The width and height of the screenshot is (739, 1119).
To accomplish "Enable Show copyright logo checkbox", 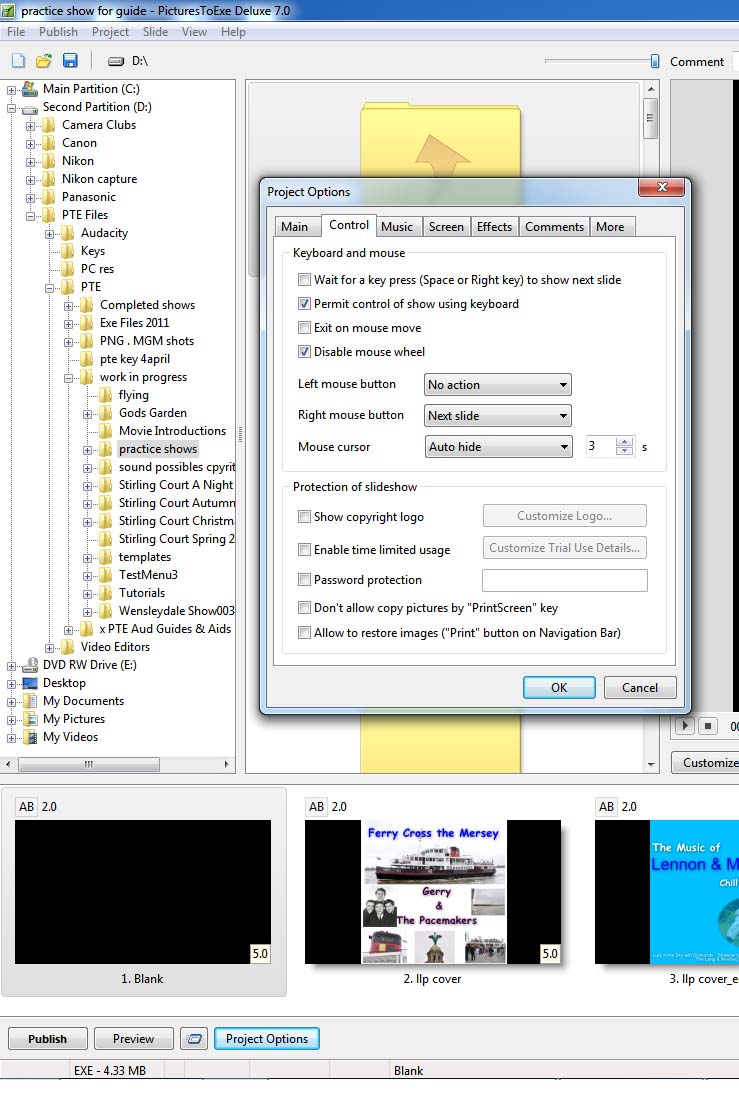I will (305, 517).
